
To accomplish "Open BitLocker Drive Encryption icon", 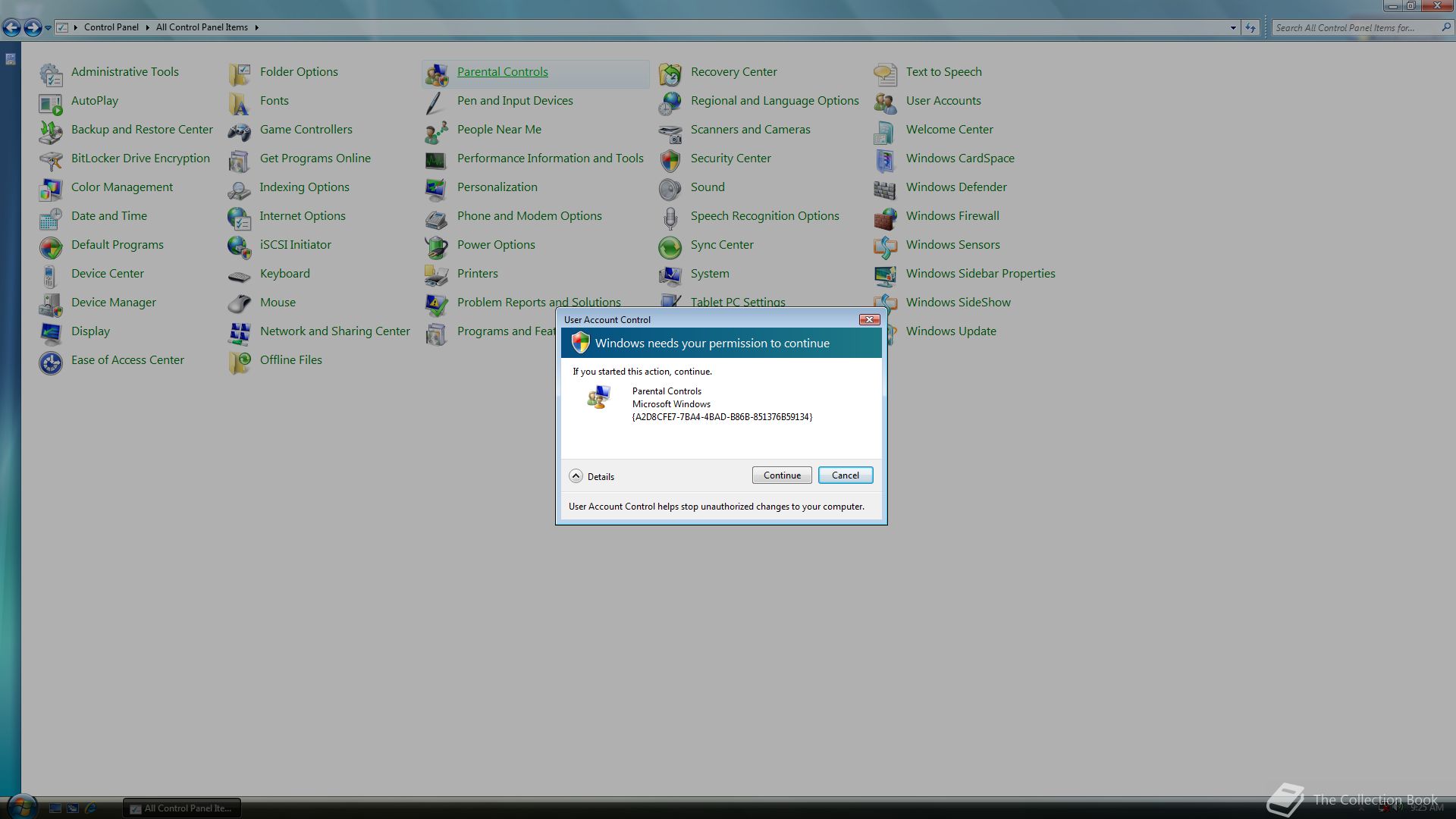I will click(51, 161).
